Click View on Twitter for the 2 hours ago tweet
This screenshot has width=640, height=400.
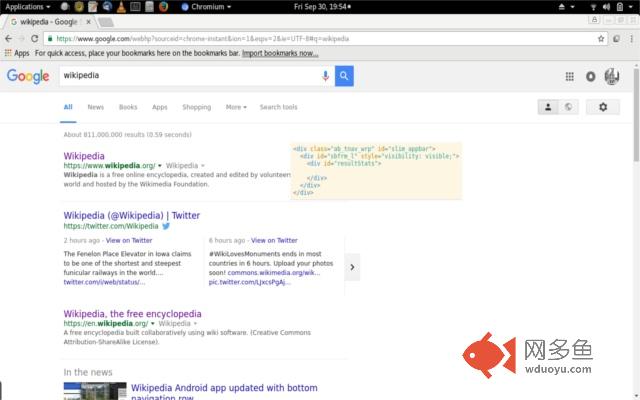pyautogui.click(x=129, y=240)
